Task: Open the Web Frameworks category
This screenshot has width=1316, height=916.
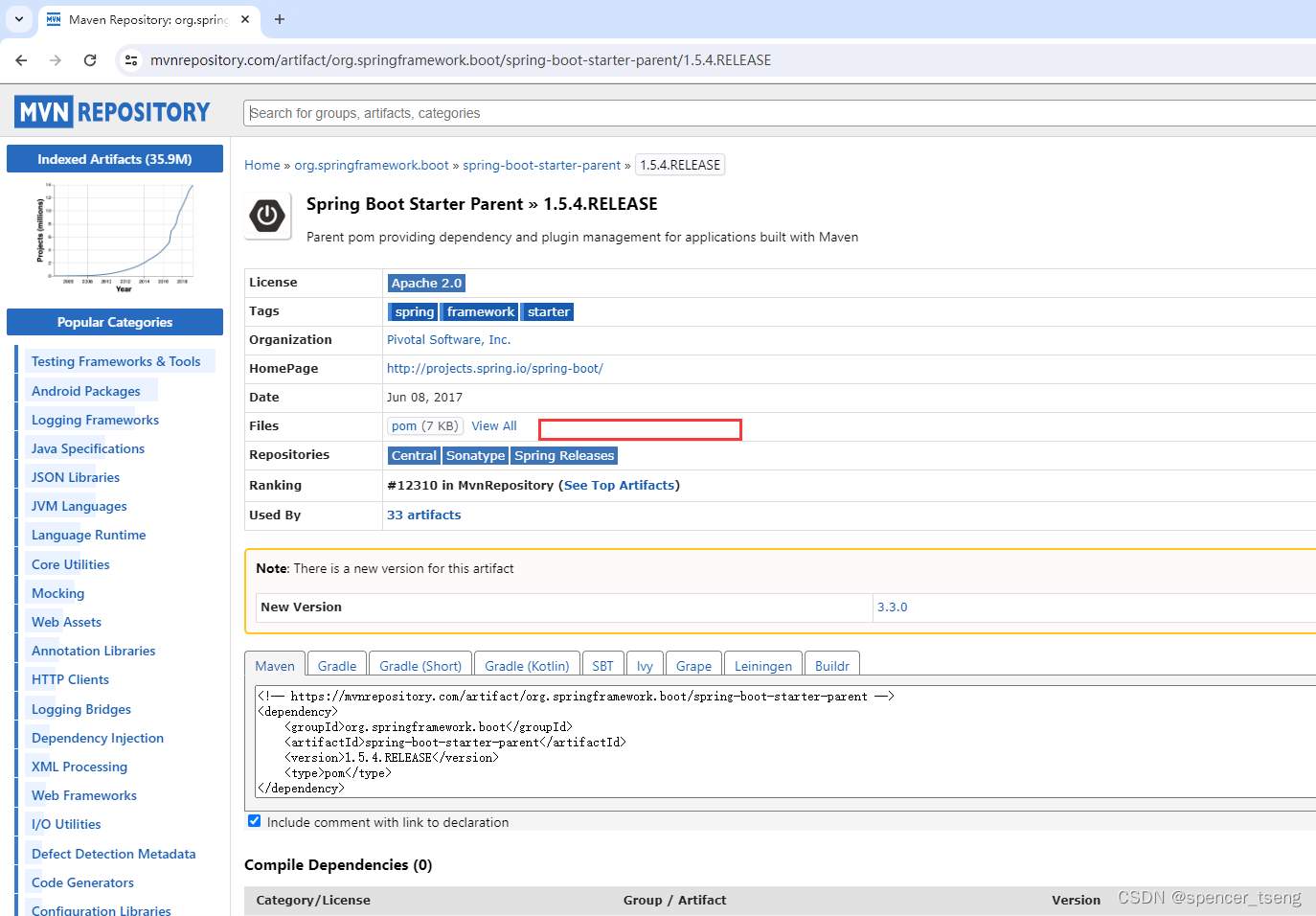Action: [x=84, y=795]
